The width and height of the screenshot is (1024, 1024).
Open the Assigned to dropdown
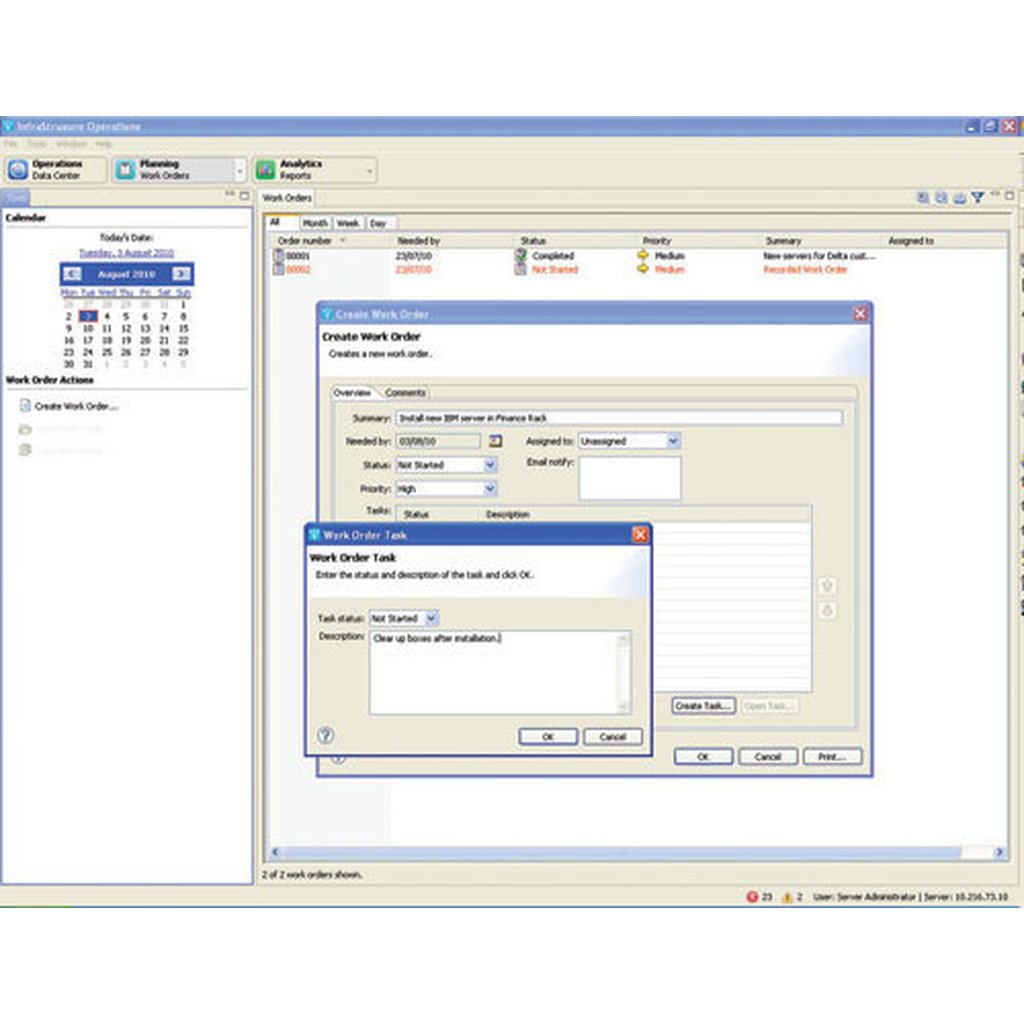pyautogui.click(x=673, y=441)
